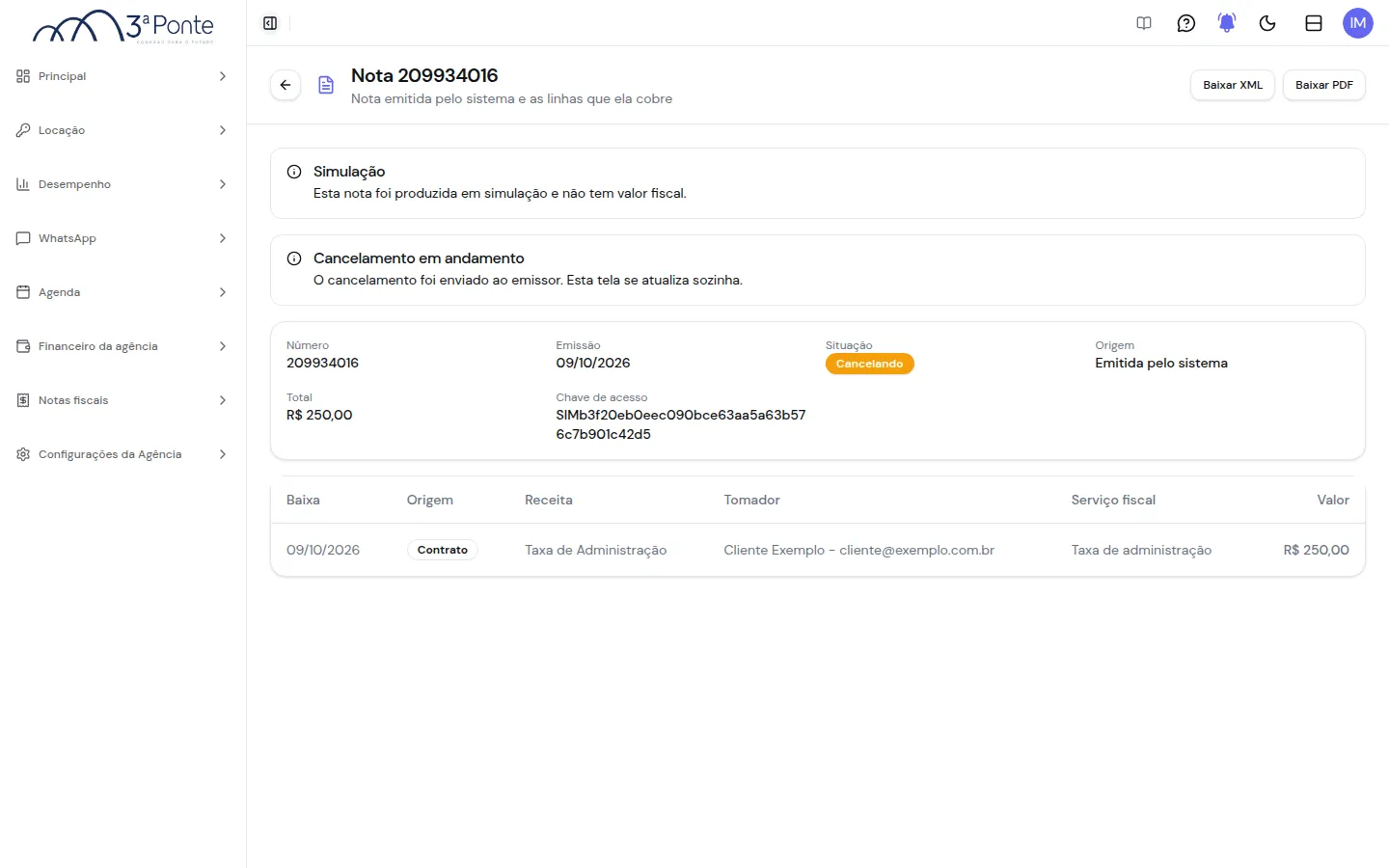Screen dimensions: 1389x868
Task: Click the document icon beside Nota title
Action: click(x=326, y=85)
